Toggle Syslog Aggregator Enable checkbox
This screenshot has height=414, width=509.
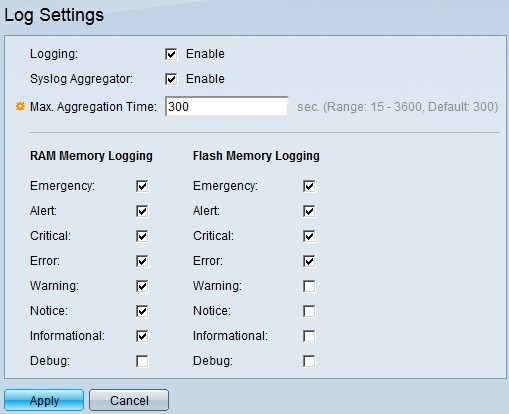pyautogui.click(x=171, y=79)
